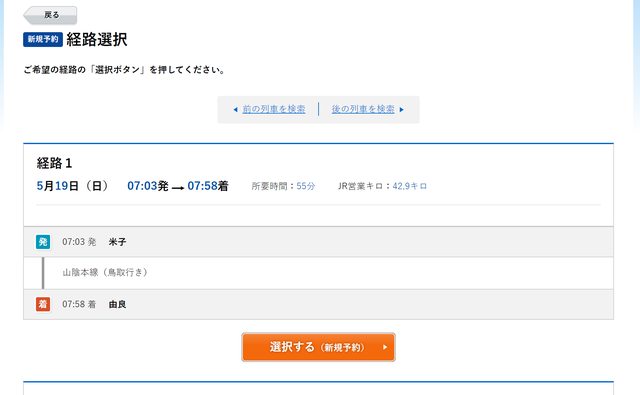Click the arrow between departure and arrival times
640x395 pixels.
tap(178, 188)
